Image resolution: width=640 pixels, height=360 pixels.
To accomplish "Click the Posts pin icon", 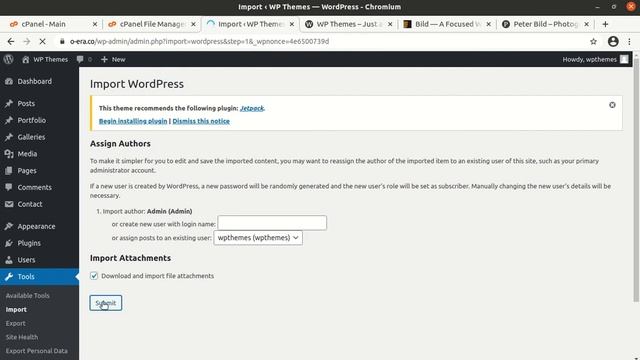I will click(9, 103).
